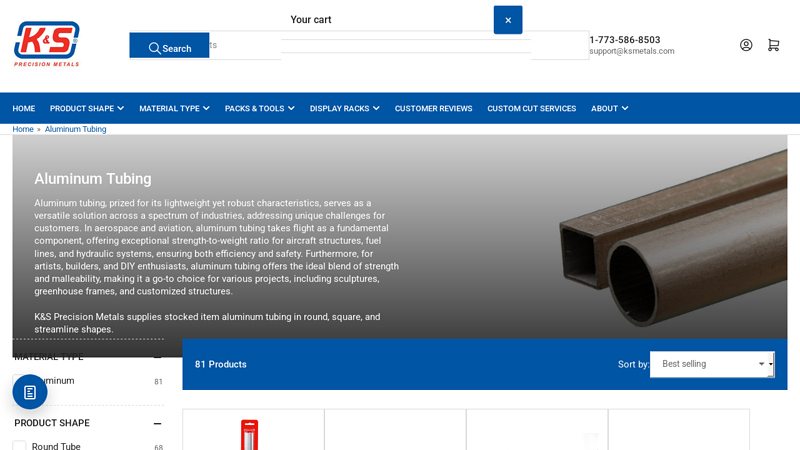Go to Custom Cut Services page

point(531,108)
